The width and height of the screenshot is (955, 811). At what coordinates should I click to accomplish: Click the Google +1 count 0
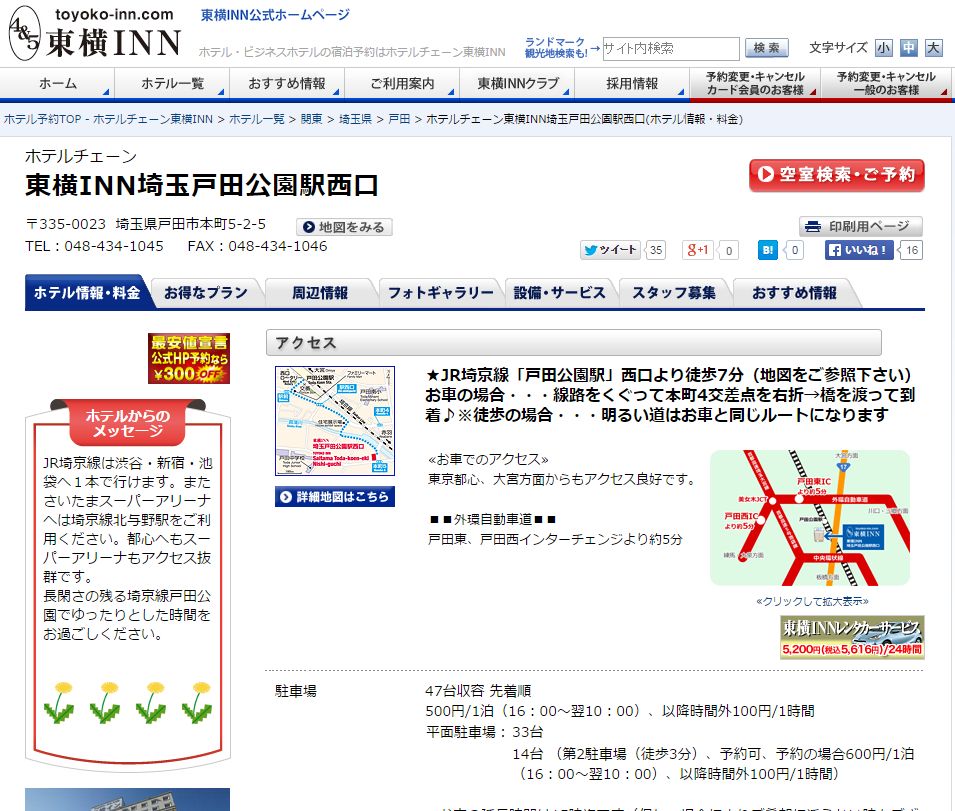click(x=728, y=250)
